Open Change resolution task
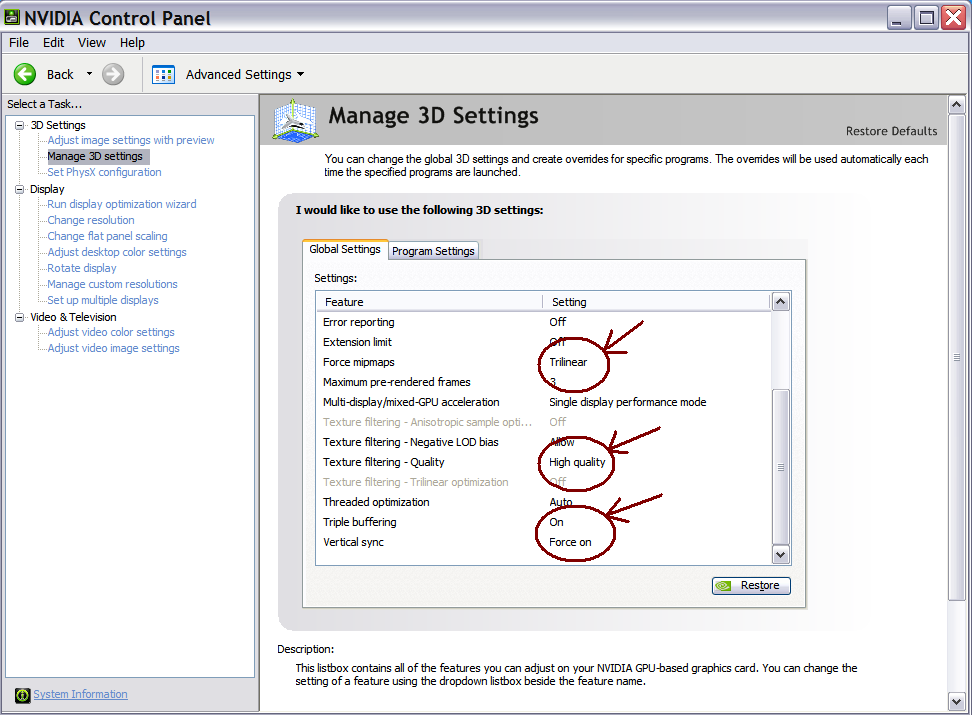Viewport: 972px width, 715px height. point(91,220)
